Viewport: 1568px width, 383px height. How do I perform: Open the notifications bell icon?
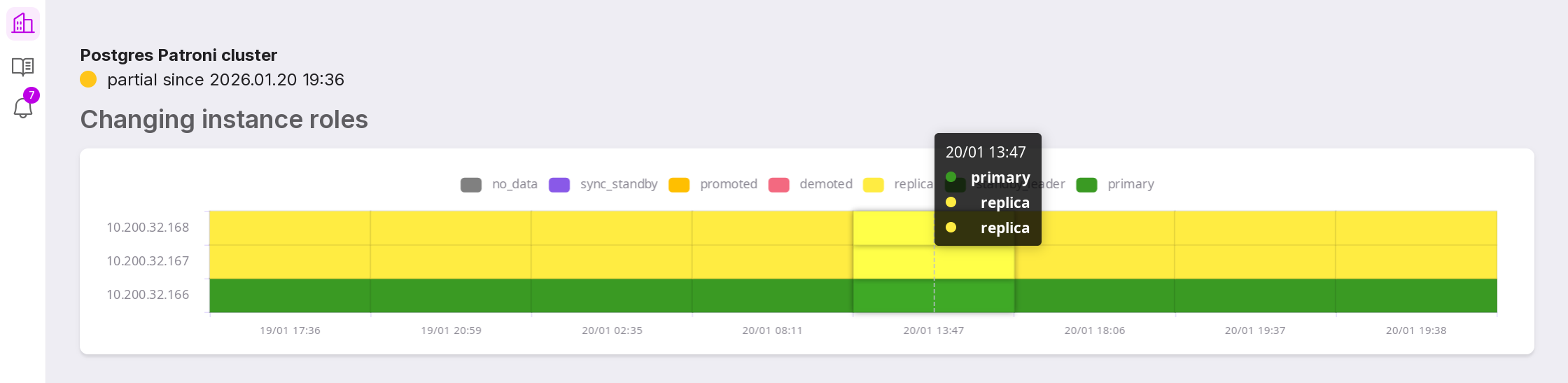pyautogui.click(x=23, y=108)
